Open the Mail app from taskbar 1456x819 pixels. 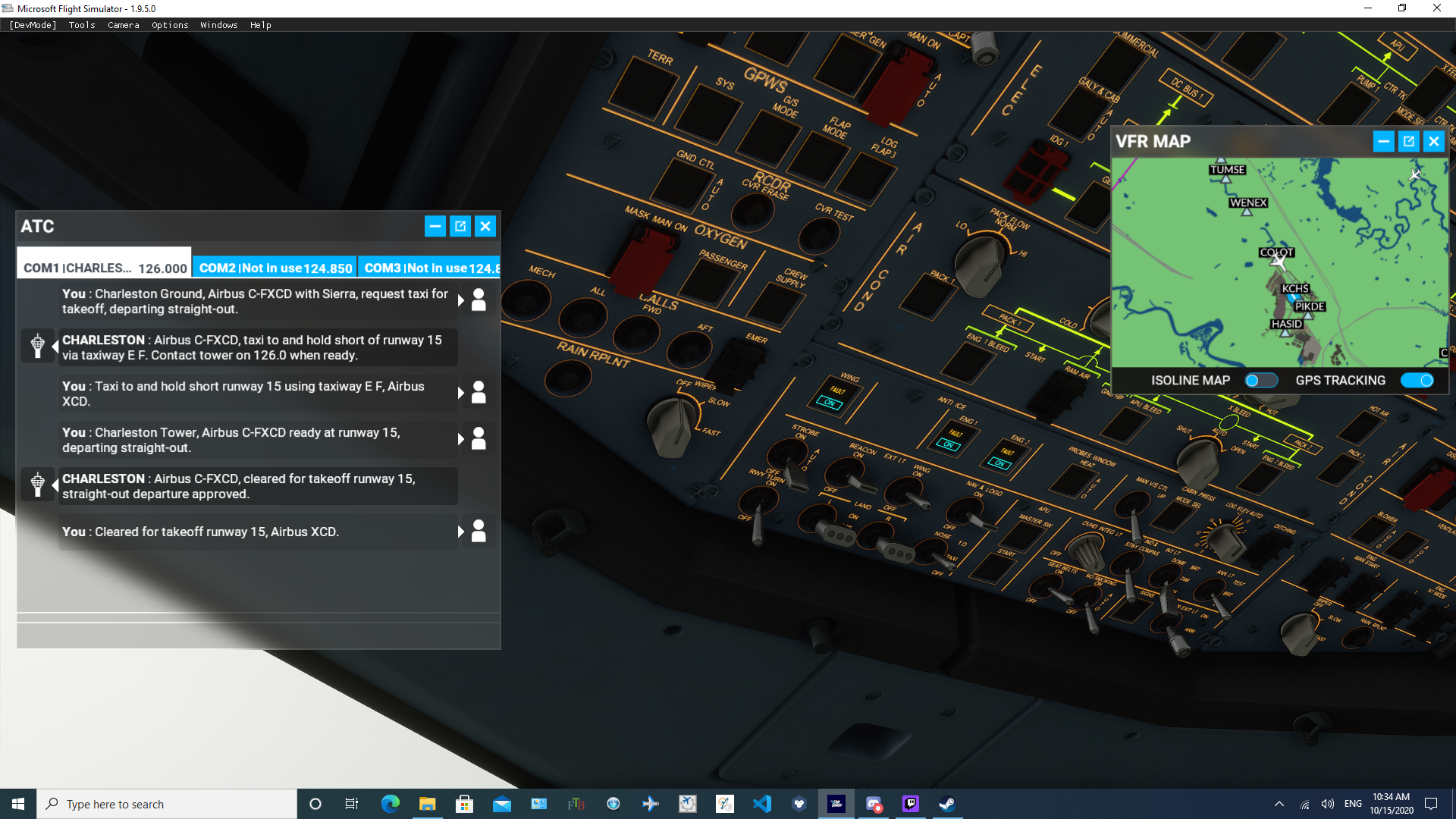(501, 804)
